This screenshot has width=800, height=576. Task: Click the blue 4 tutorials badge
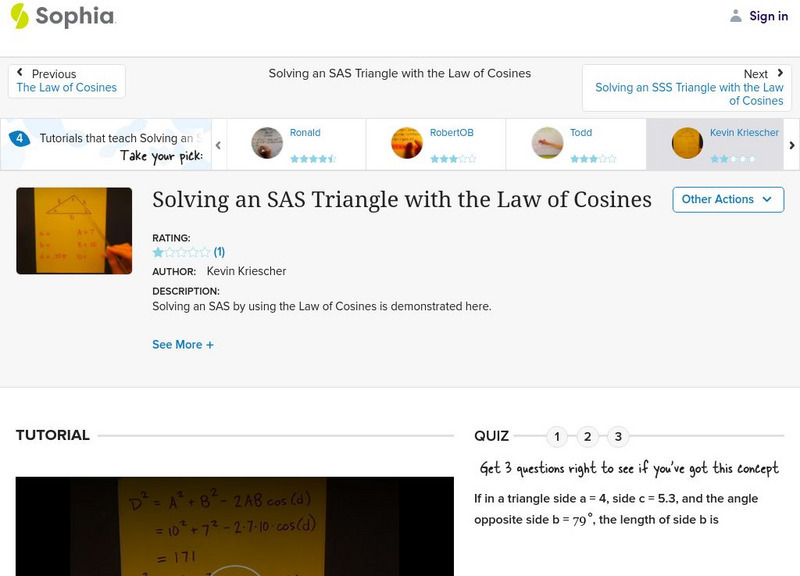coord(21,137)
